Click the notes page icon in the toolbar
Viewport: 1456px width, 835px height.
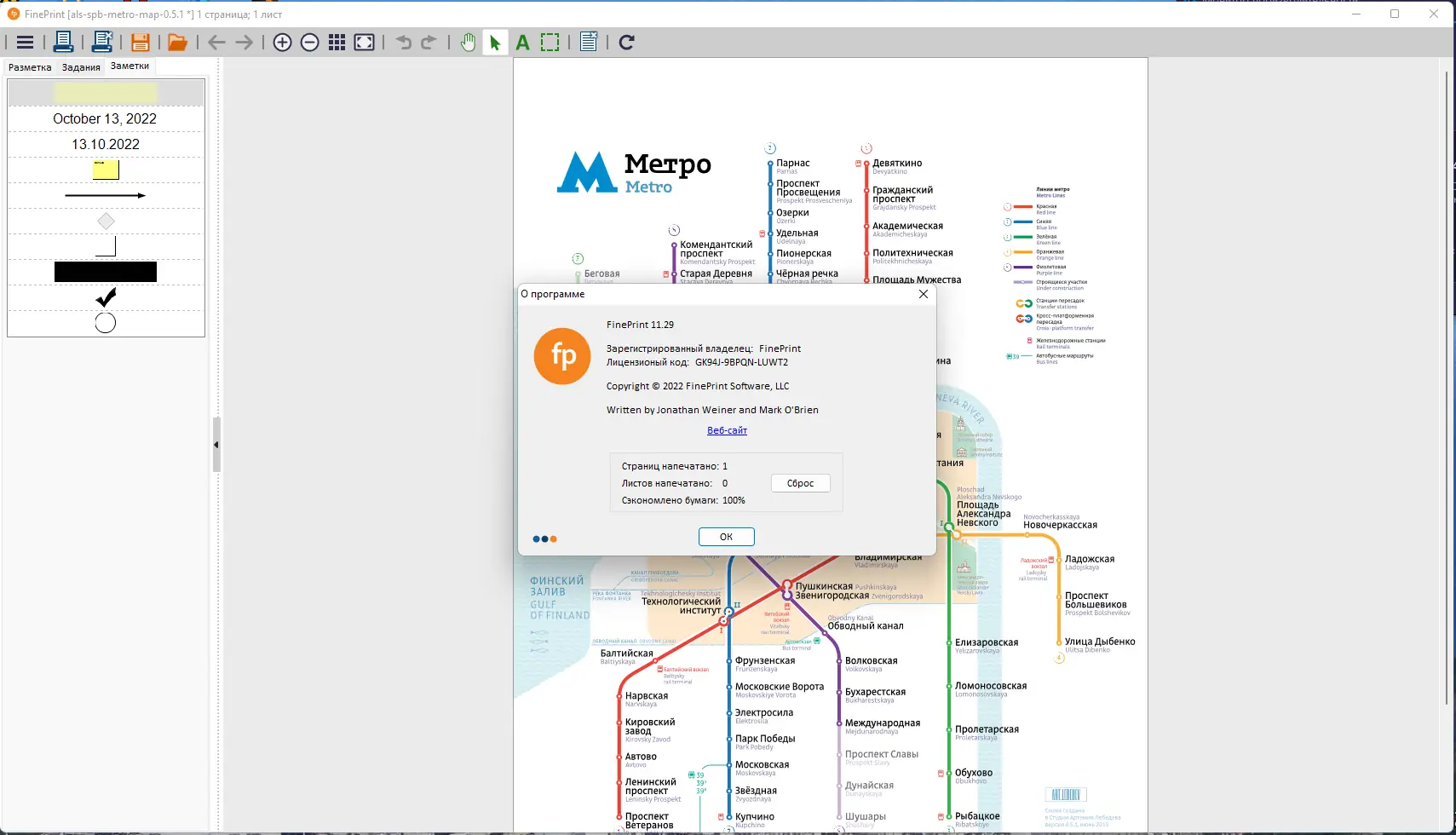[x=589, y=42]
